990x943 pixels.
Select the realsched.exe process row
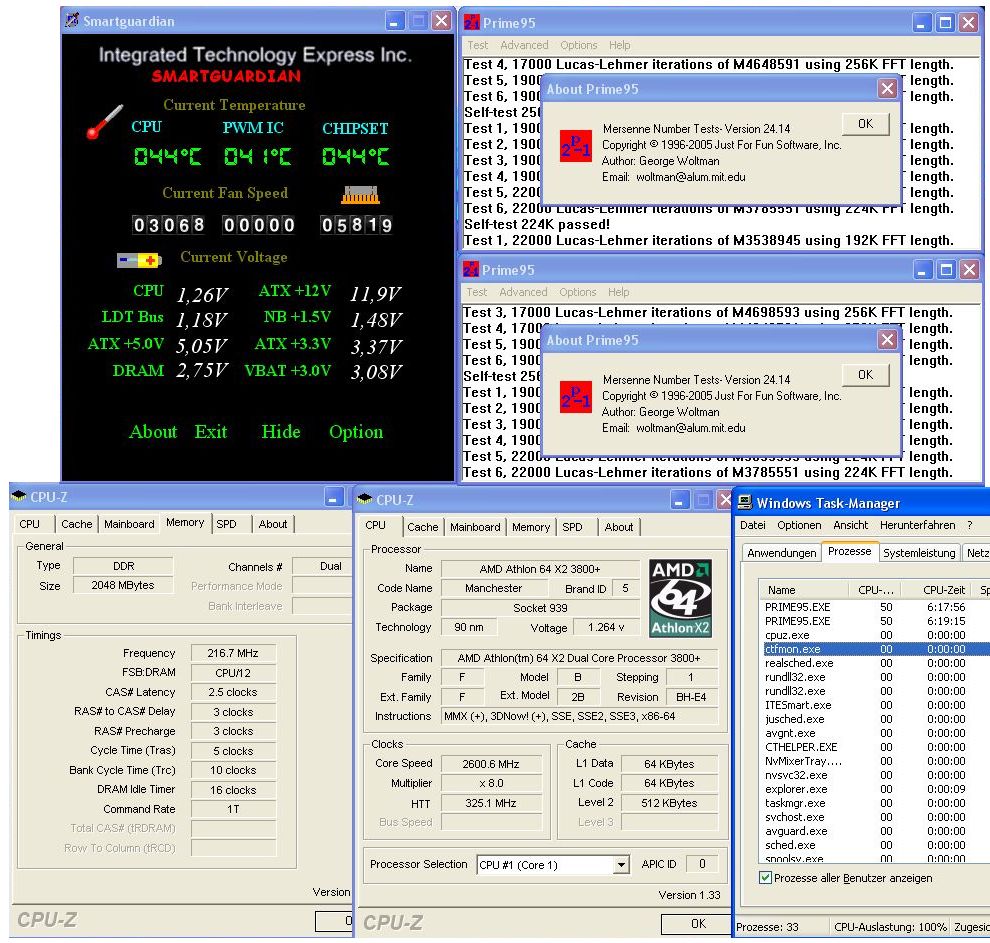(874, 663)
